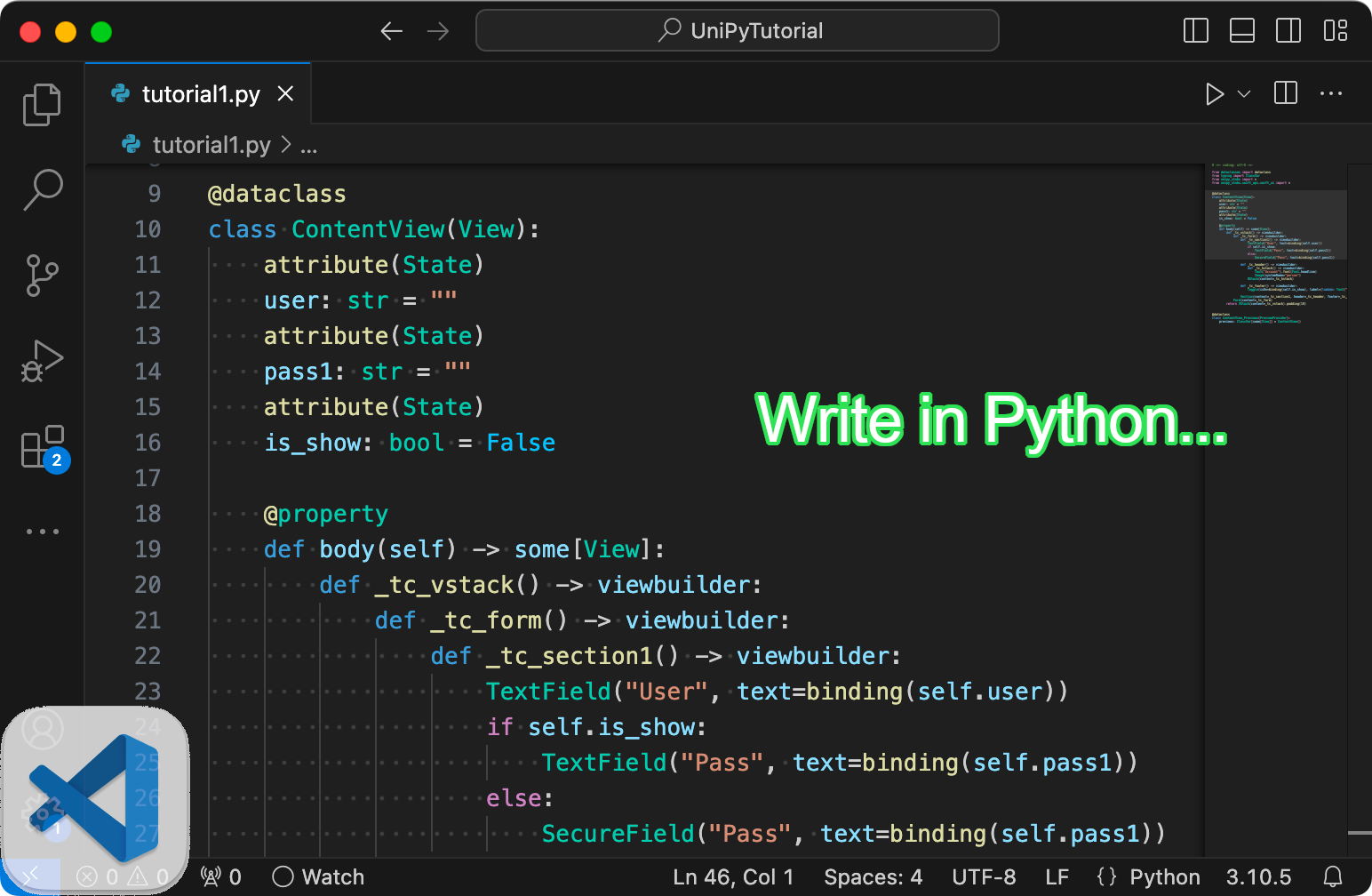Click Ln 46, Col 1 to go to line
This screenshot has width=1372, height=896.
(x=734, y=876)
